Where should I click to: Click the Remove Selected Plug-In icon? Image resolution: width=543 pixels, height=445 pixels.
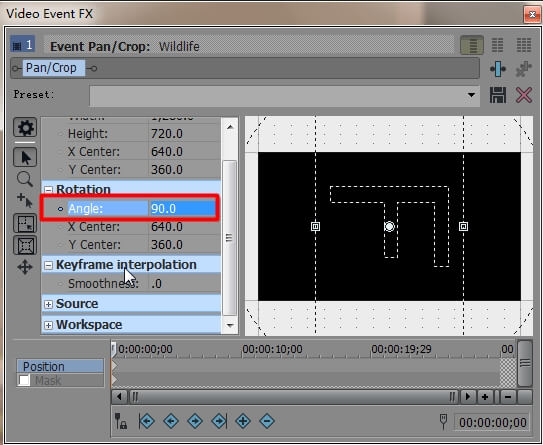click(524, 69)
